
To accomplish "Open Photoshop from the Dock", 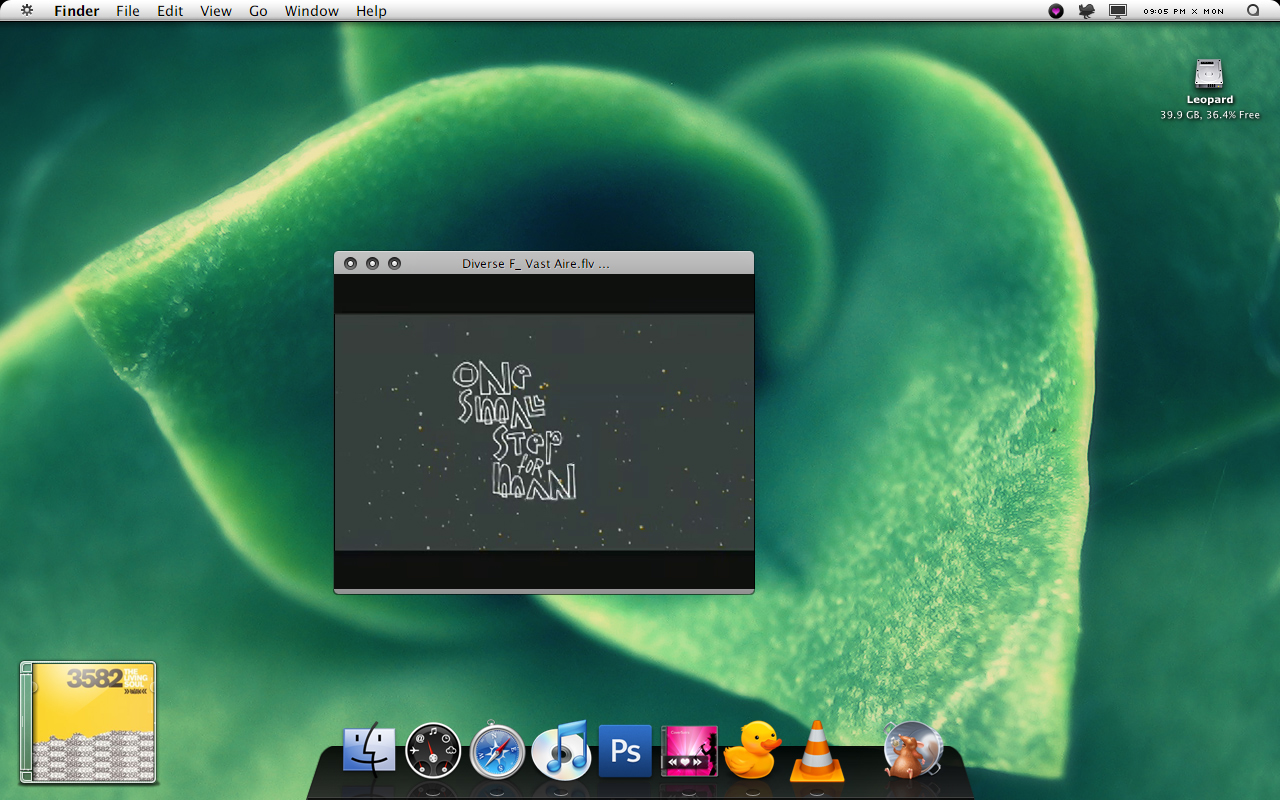I will click(x=625, y=751).
